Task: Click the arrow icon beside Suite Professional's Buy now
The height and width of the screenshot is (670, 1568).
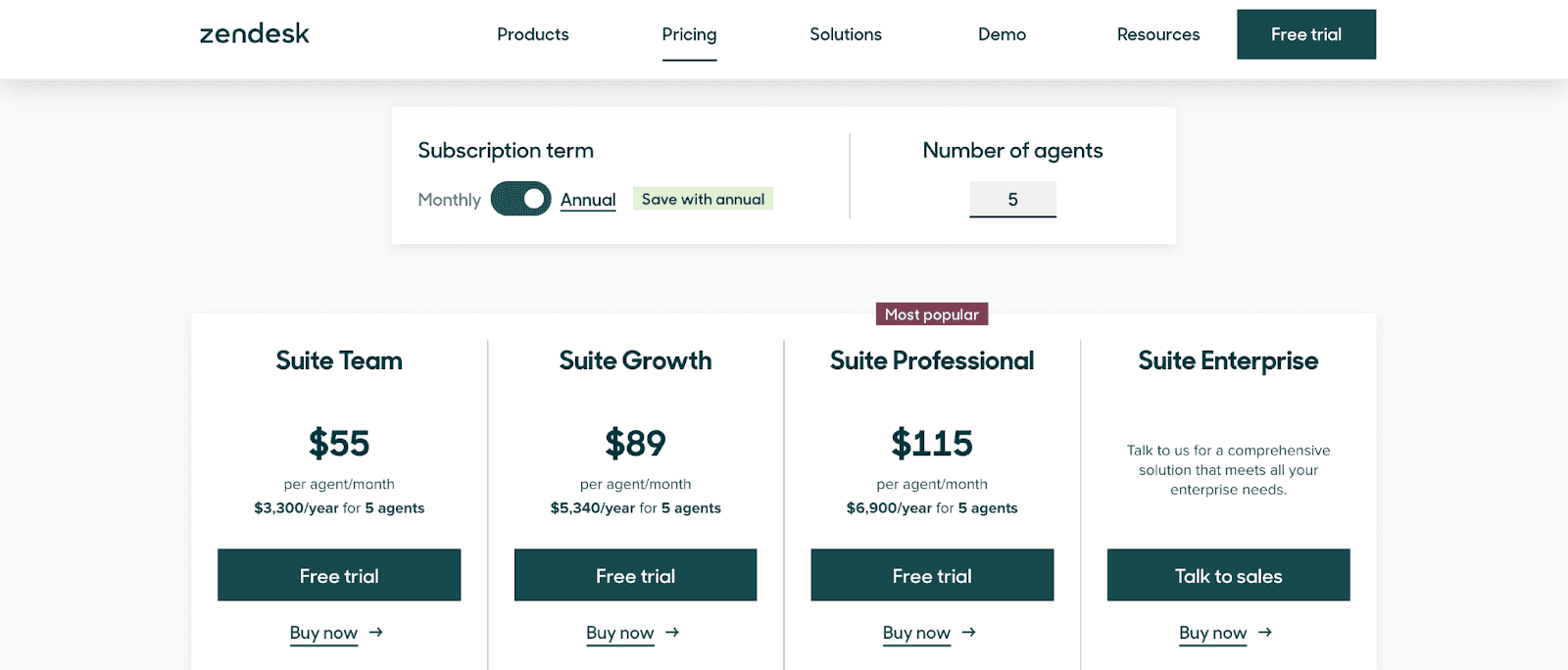Action: 969,633
